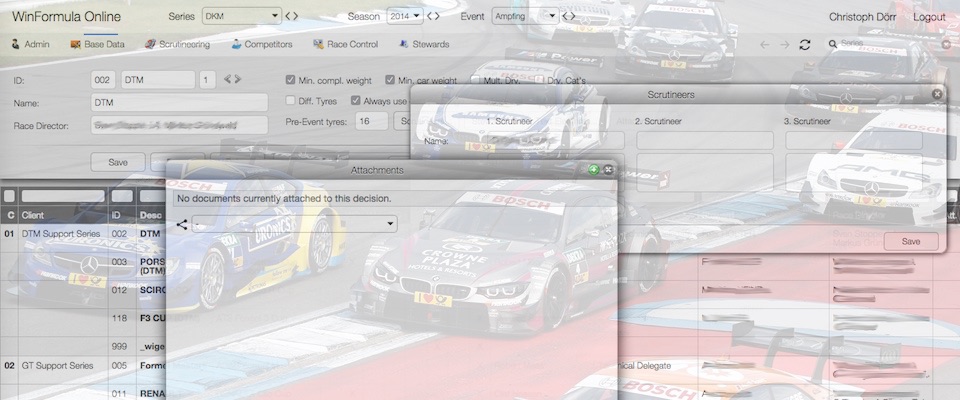Close the Scrutineers window

(x=937, y=94)
